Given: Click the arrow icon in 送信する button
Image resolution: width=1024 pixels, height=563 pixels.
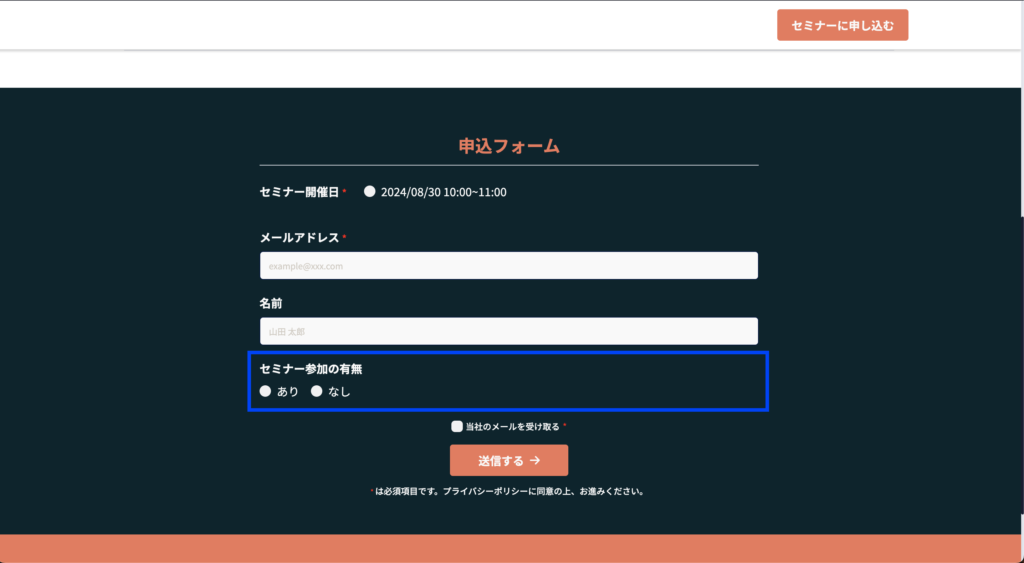Looking at the screenshot, I should pos(535,461).
